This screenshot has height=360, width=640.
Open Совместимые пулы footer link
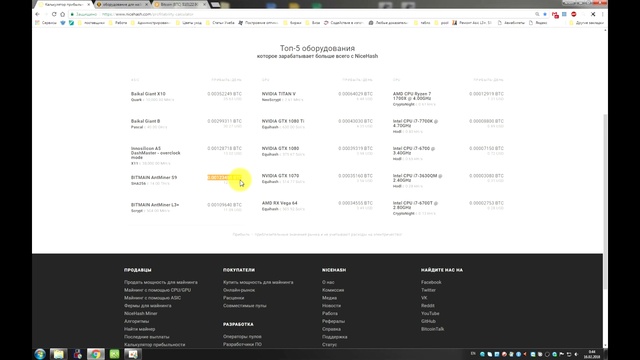pyautogui.click(x=244, y=305)
